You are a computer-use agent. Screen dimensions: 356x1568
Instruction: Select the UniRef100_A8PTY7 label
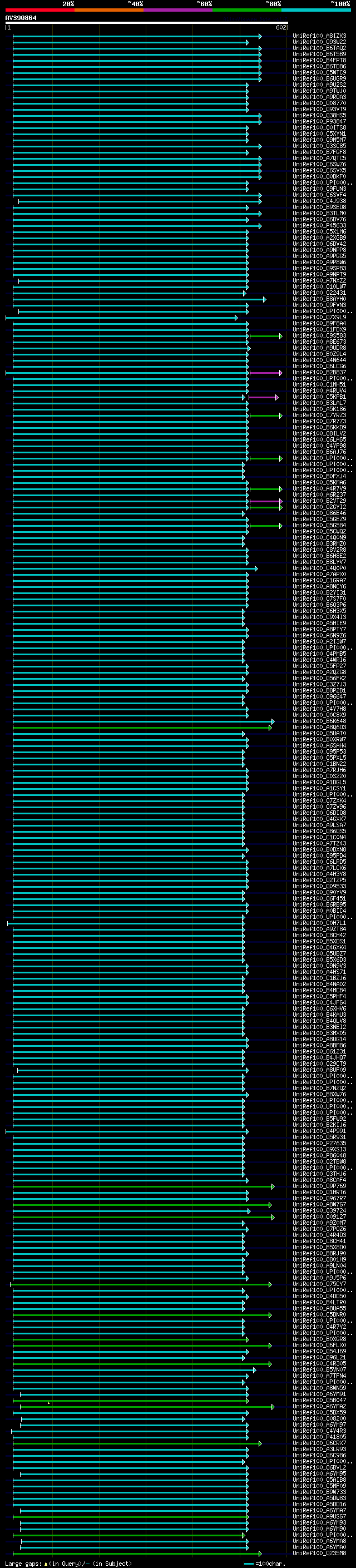(319, 630)
